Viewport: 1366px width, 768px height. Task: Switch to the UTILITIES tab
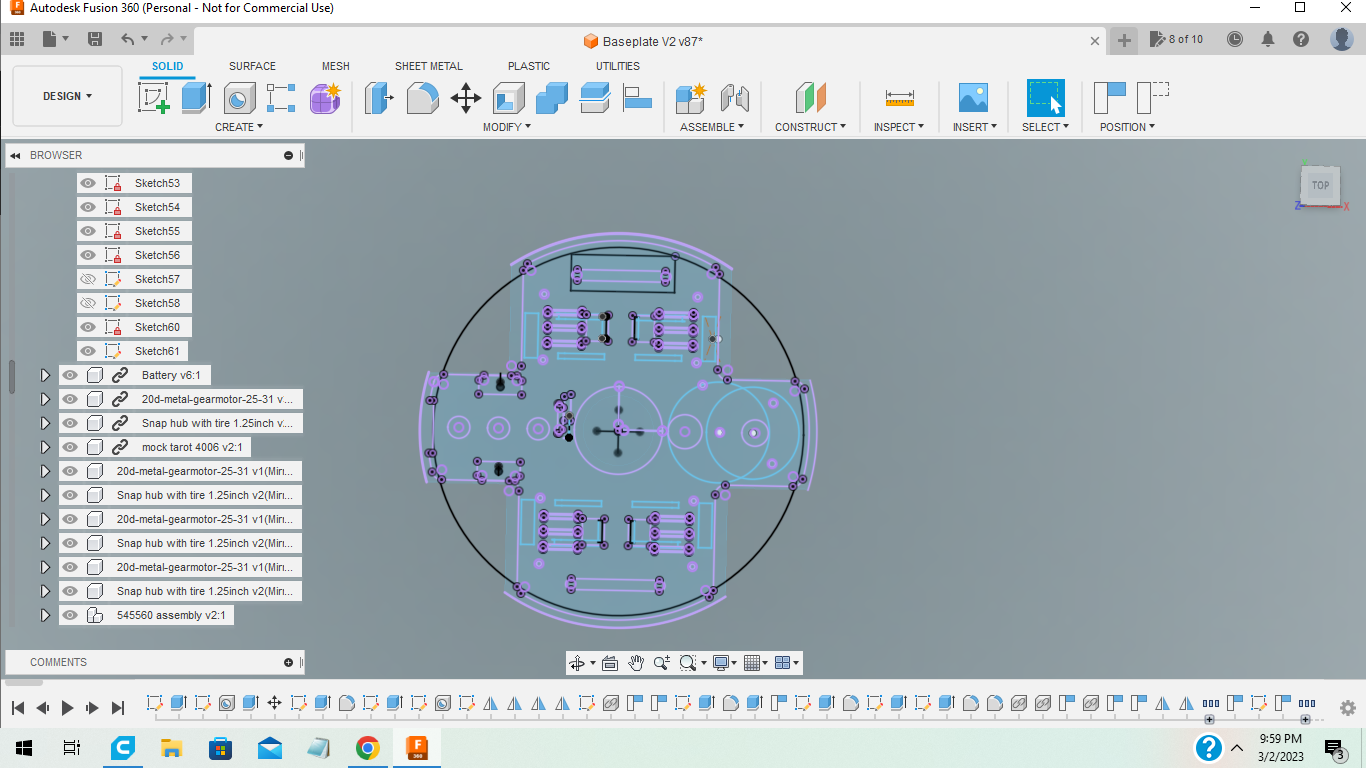point(618,66)
